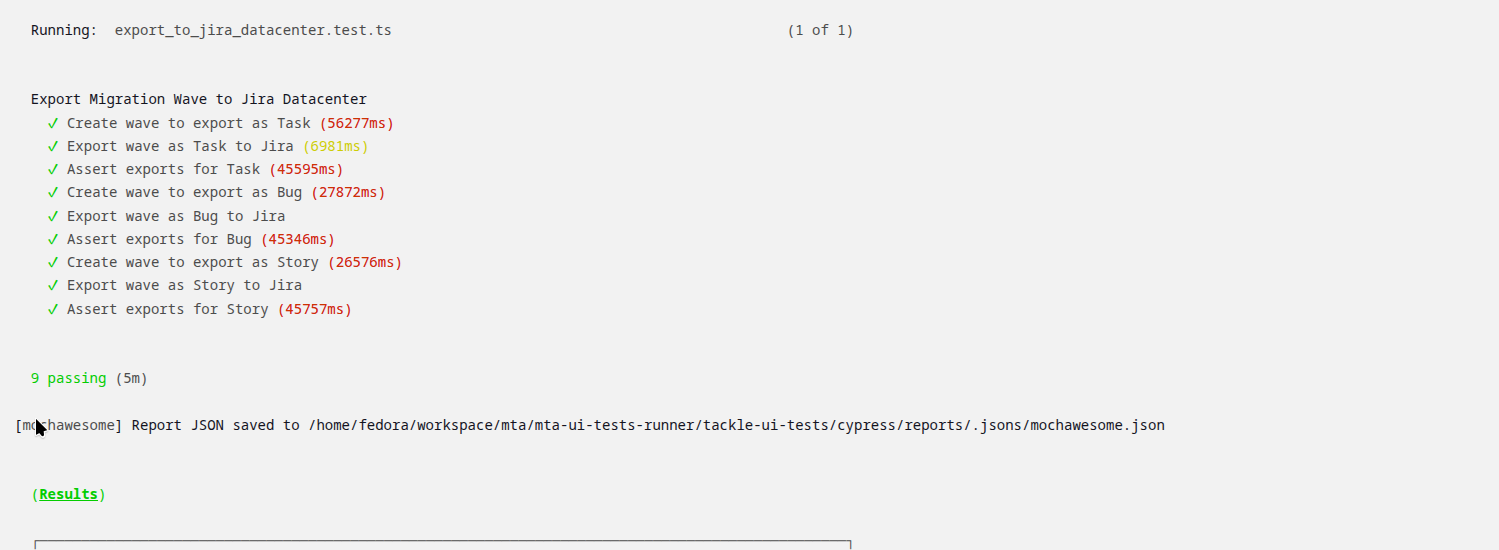Click checkmark next to Export wave as Task to Jira
This screenshot has height=550, width=1499.
(53, 146)
